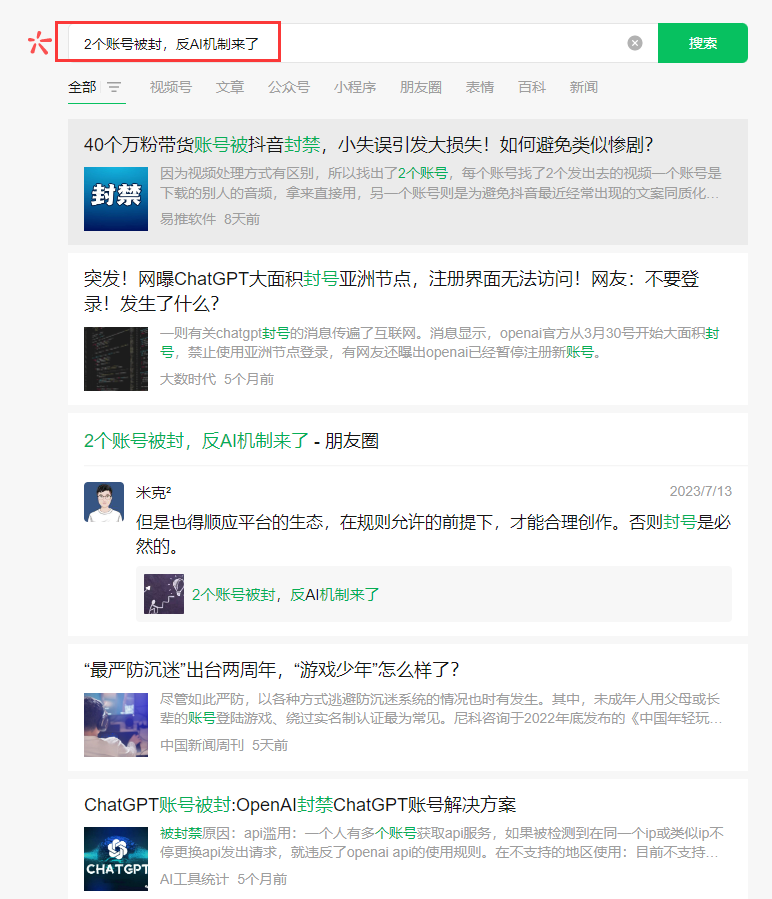Image resolution: width=772 pixels, height=899 pixels.
Task: Click the 米克² avatar image
Action: (x=104, y=502)
